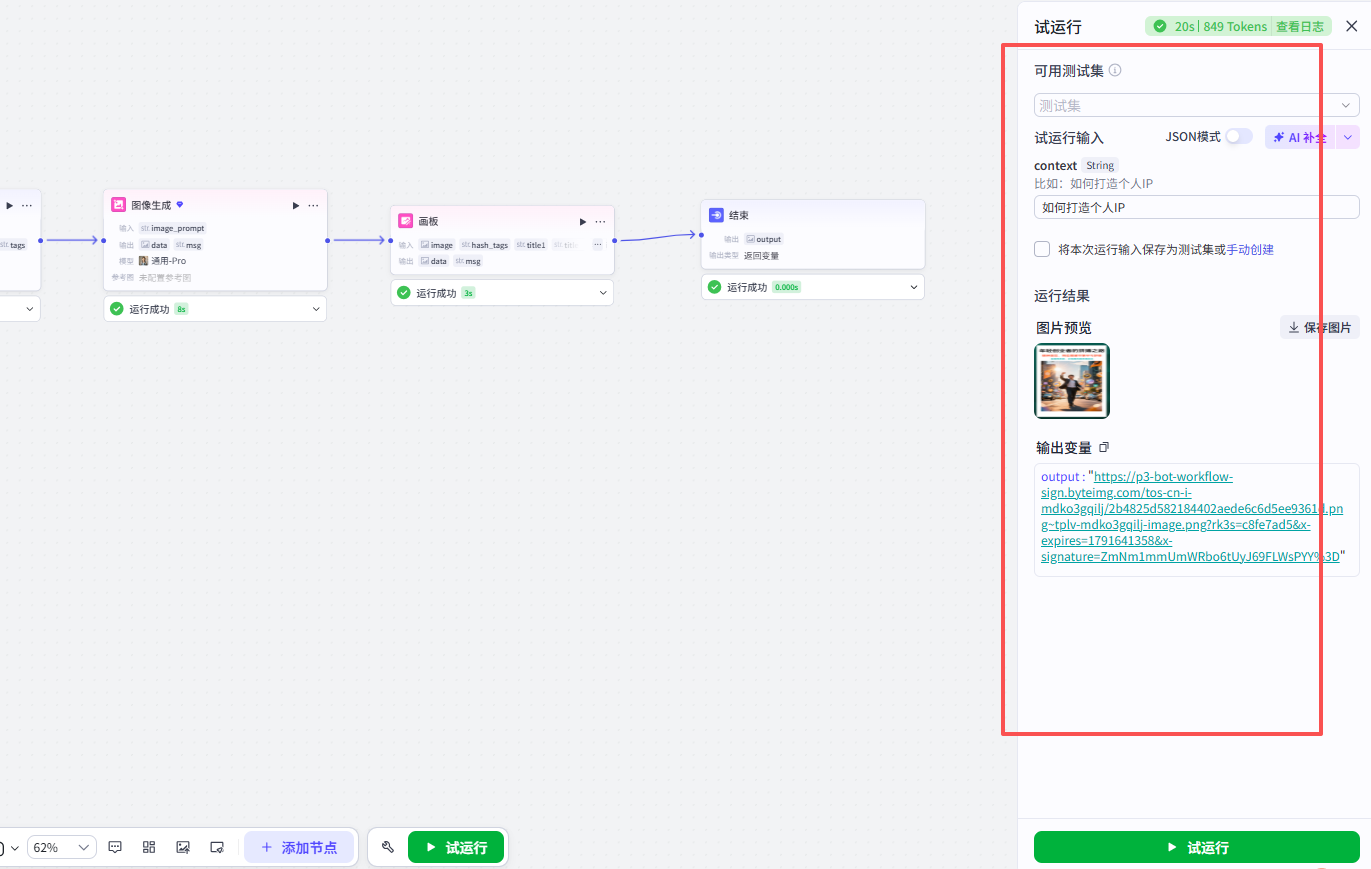The image size is (1371, 869).
Task: Check the save run input as test set box
Action: pyautogui.click(x=1042, y=249)
